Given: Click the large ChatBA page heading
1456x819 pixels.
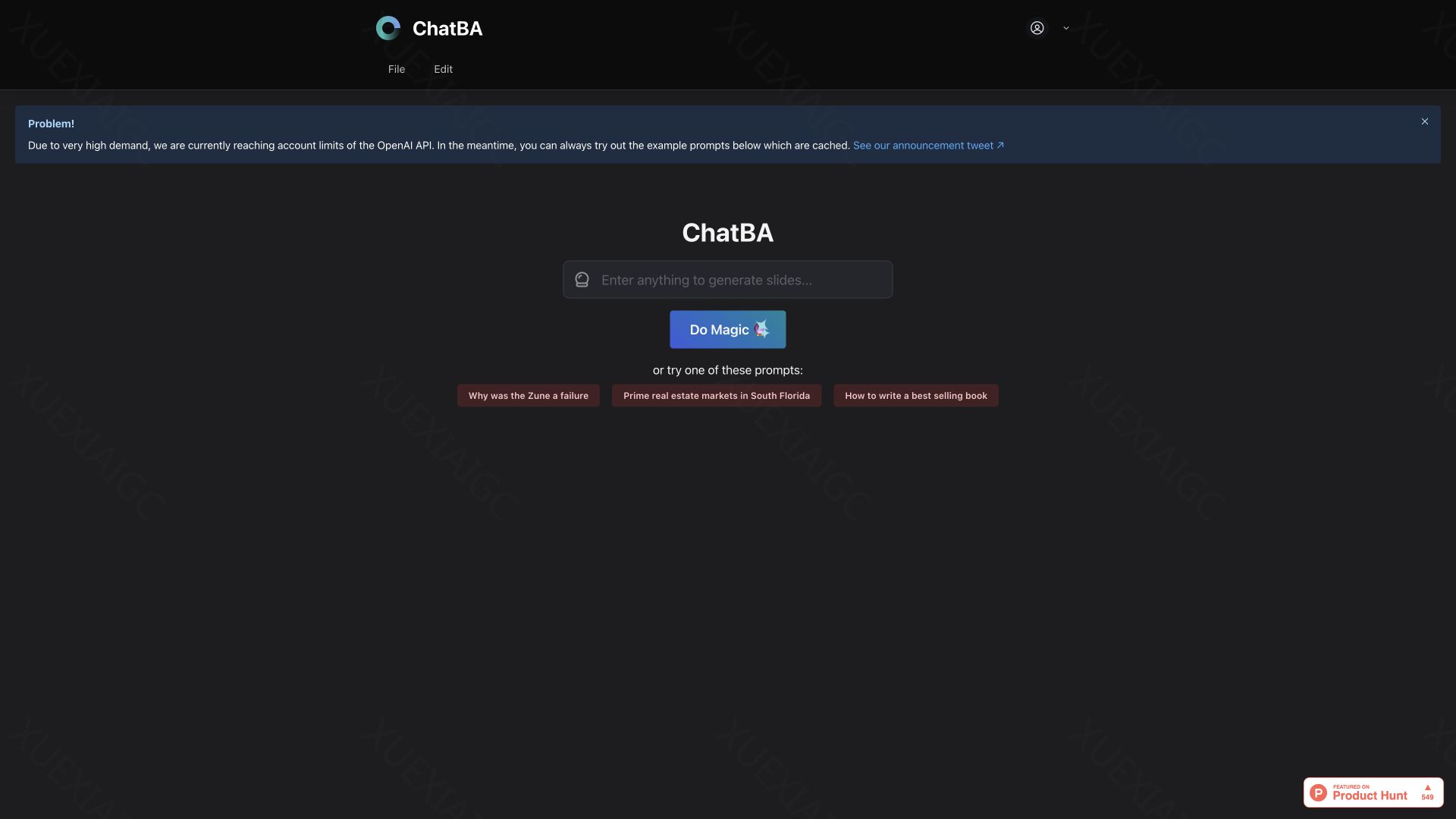Looking at the screenshot, I should [727, 233].
